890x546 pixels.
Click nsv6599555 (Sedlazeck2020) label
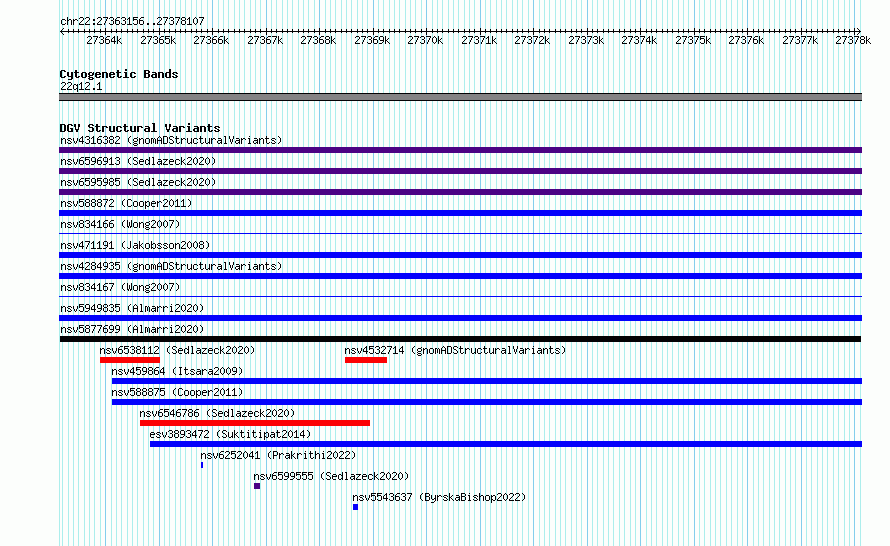coord(331,476)
